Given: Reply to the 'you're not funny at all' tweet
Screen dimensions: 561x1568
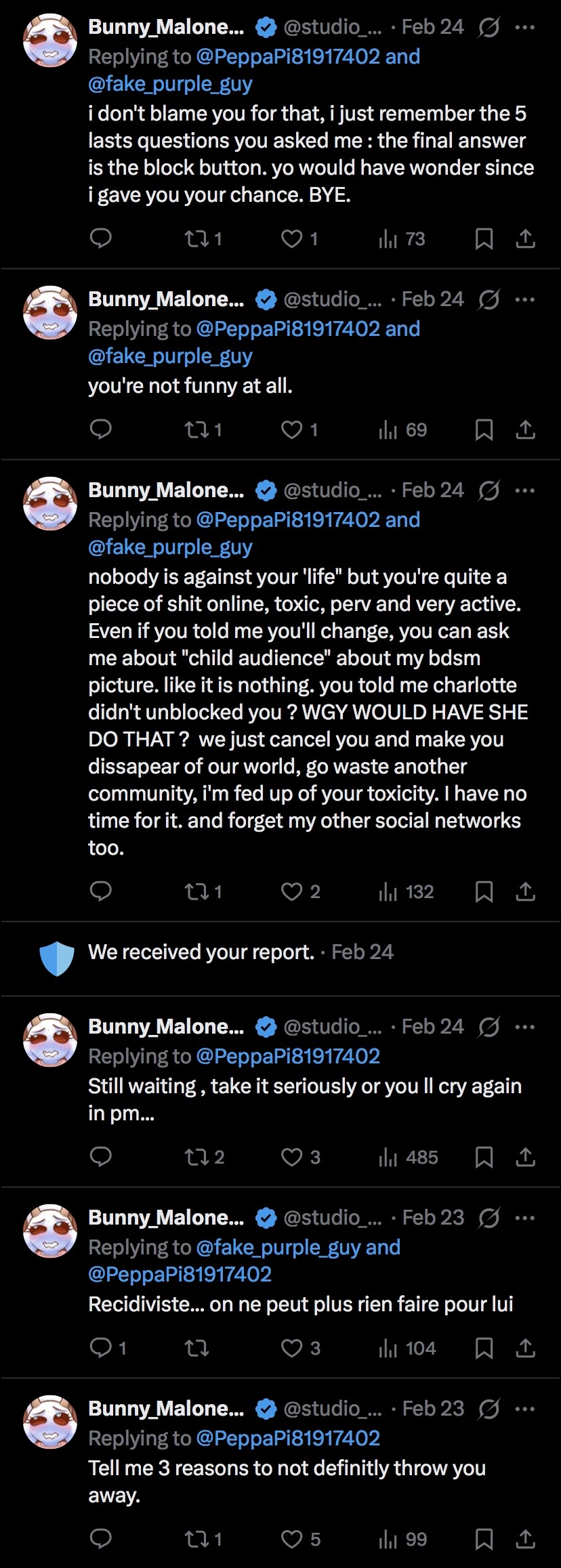Looking at the screenshot, I should [101, 429].
